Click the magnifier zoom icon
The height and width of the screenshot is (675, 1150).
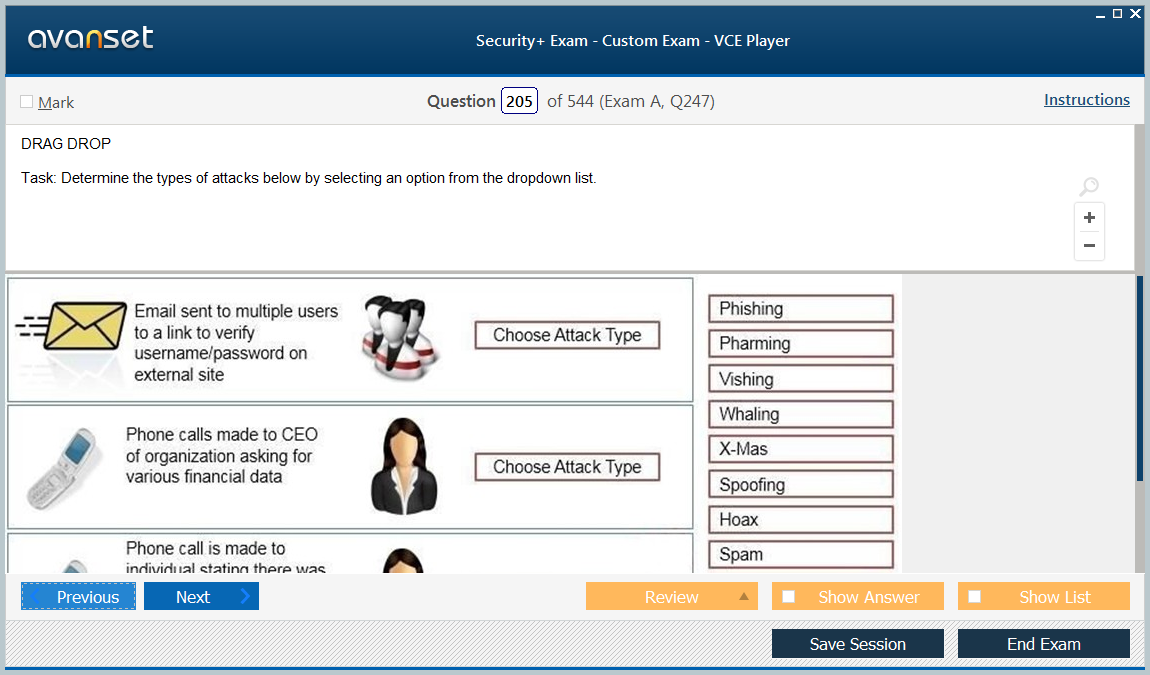[1088, 186]
